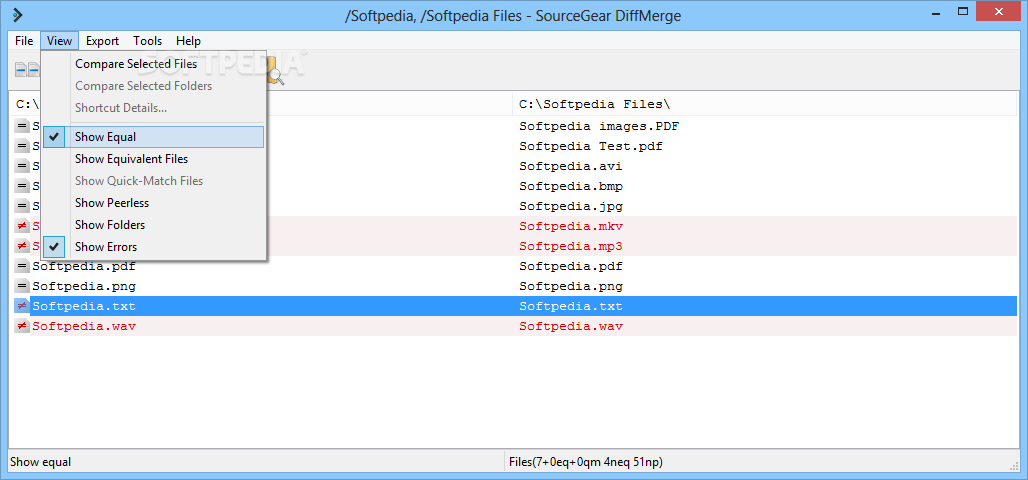
Task: Click the equal status icon for Softpedia.bmp
Action: coord(22,186)
